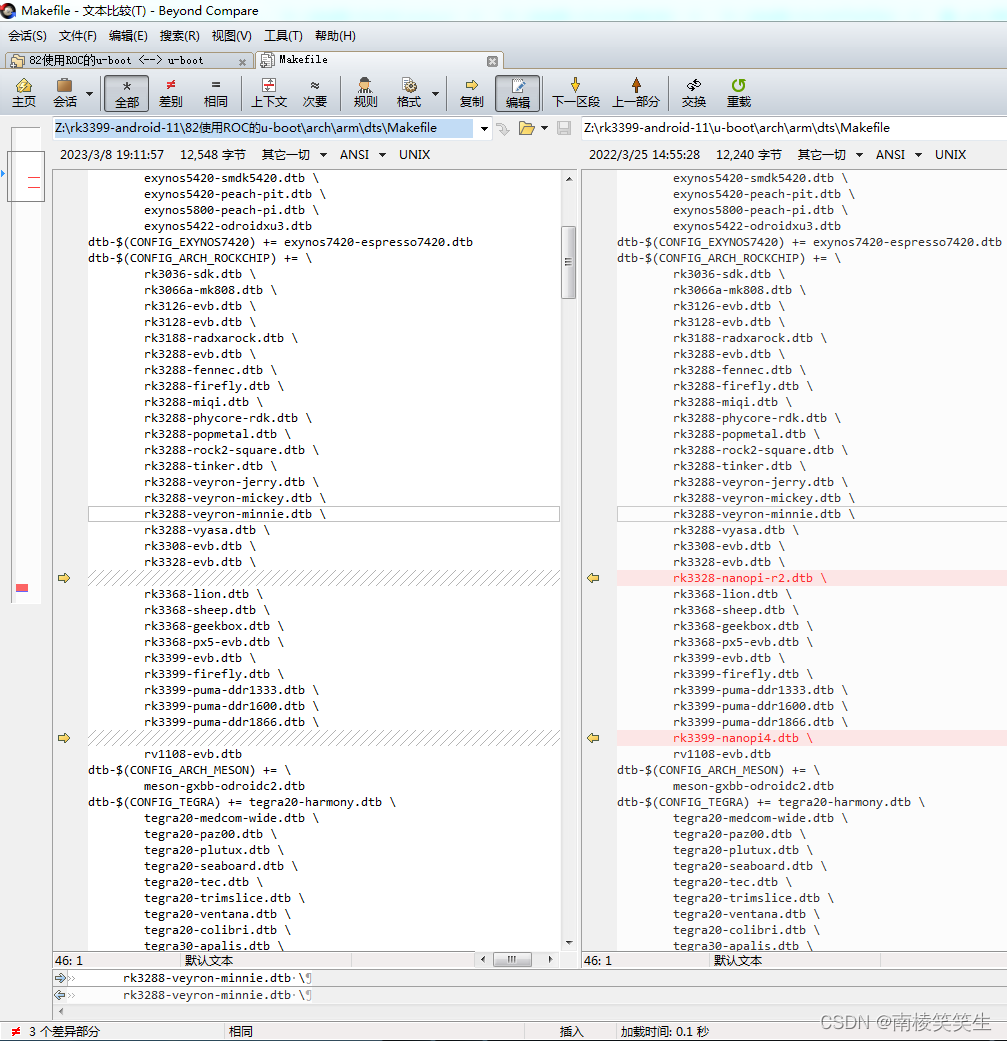
Task: Click the 重载 (Reload) icon
Action: click(740, 92)
